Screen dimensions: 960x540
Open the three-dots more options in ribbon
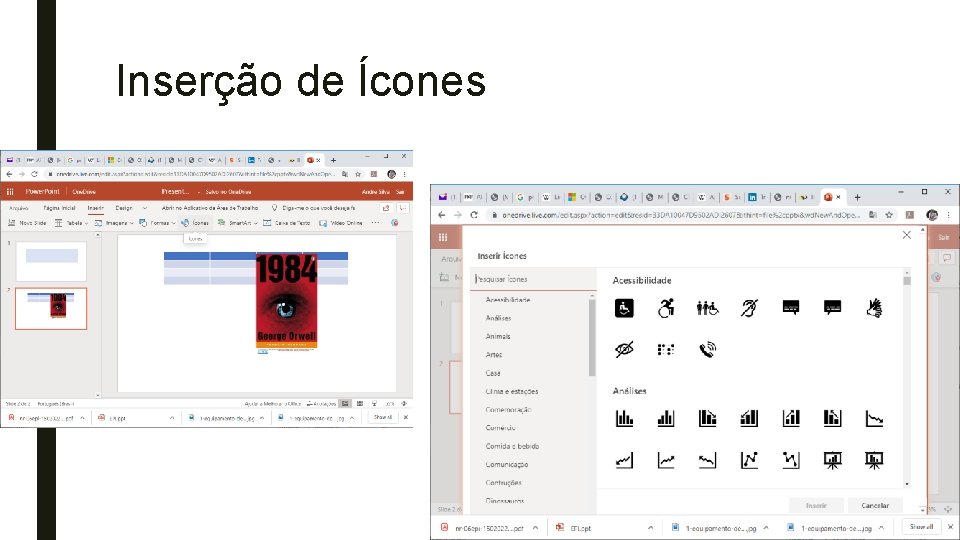(x=375, y=223)
